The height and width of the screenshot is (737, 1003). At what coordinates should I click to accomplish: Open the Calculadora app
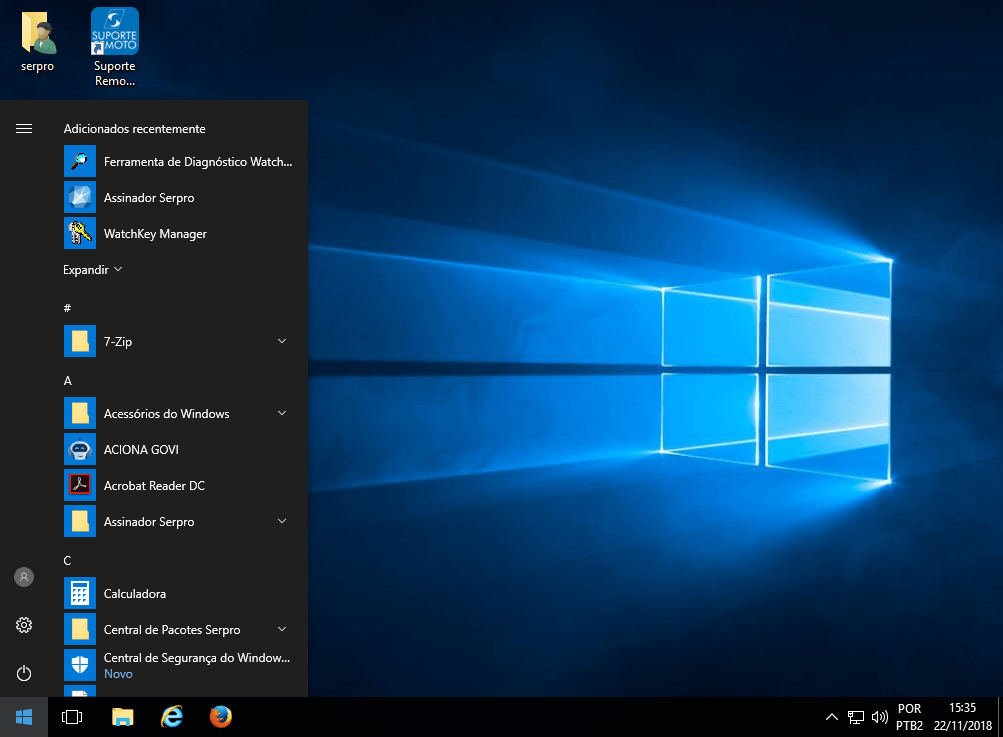[134, 594]
